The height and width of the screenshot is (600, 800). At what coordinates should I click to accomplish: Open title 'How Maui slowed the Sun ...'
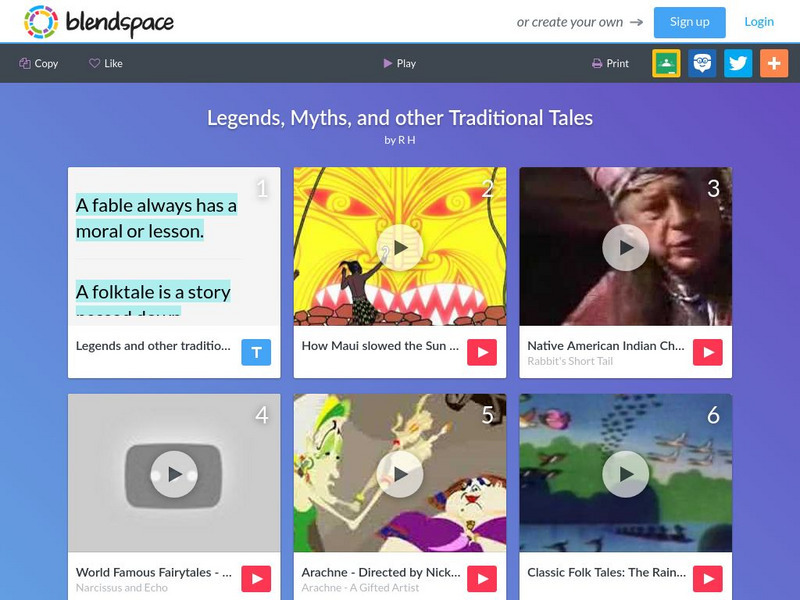point(380,345)
